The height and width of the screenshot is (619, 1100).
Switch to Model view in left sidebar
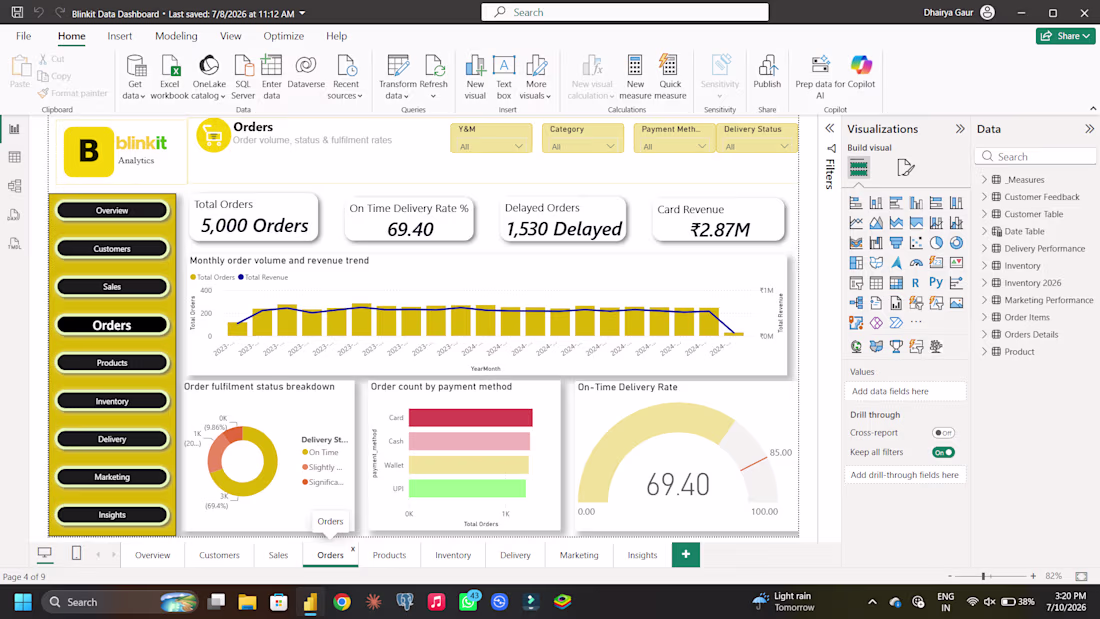point(14,186)
